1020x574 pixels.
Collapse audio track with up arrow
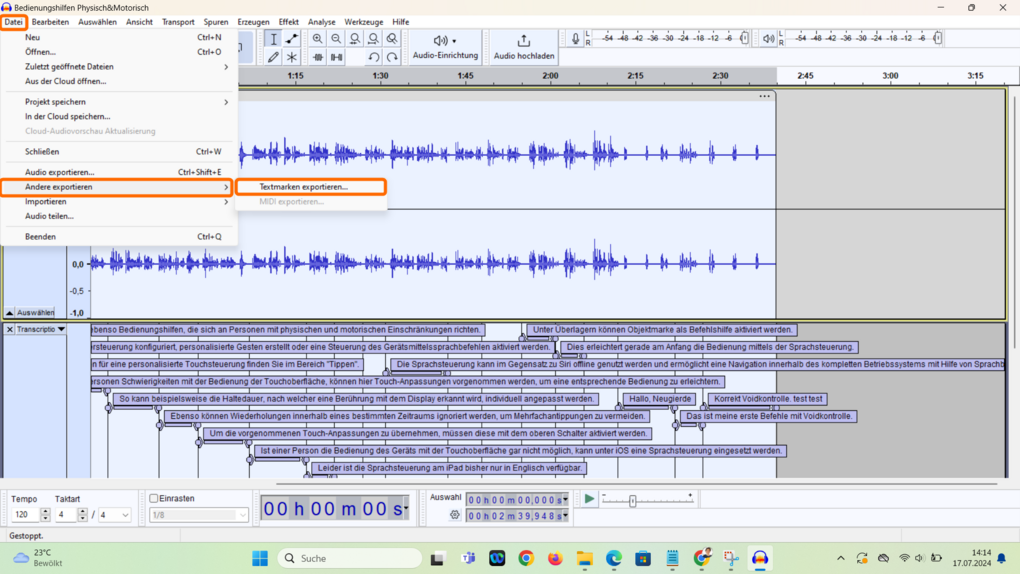click(x=10, y=313)
